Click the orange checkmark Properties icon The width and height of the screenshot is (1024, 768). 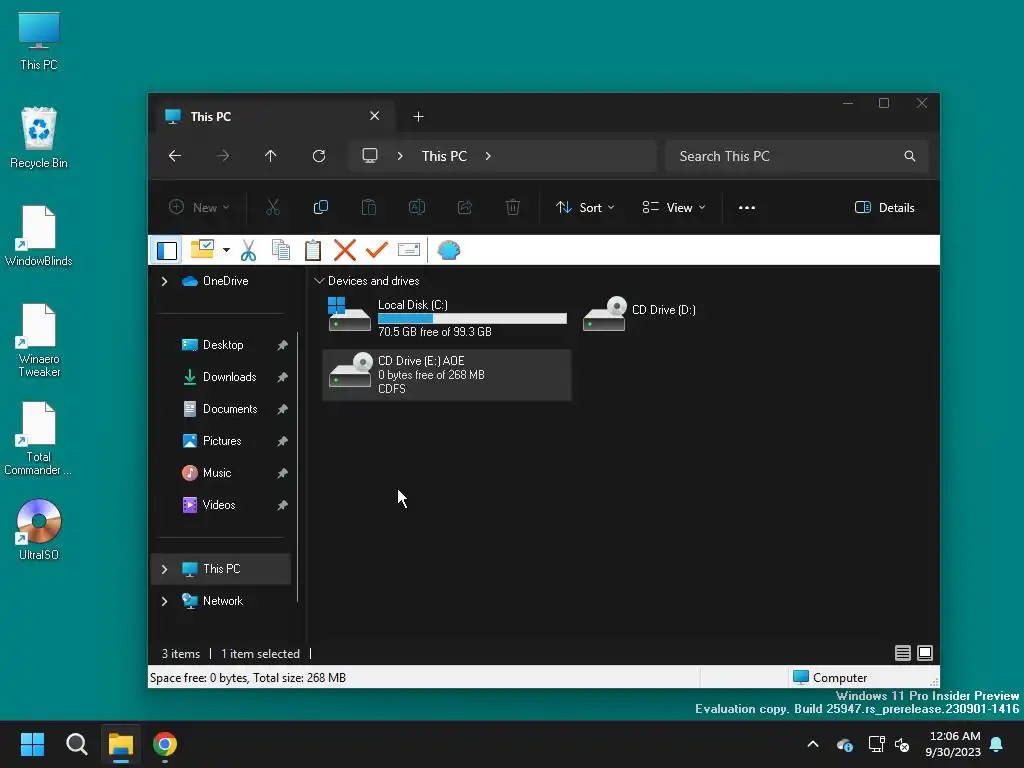[x=377, y=250]
